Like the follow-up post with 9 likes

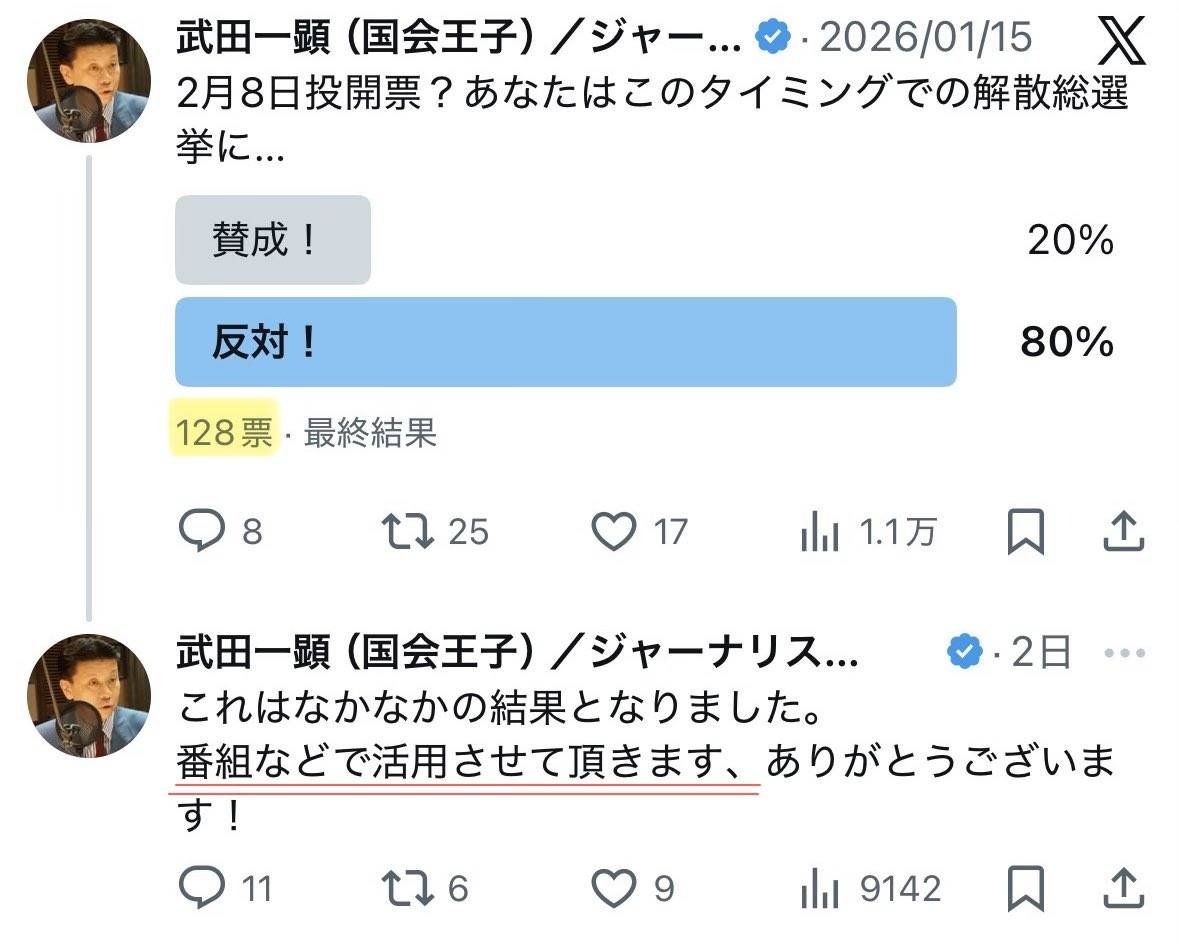point(613,887)
